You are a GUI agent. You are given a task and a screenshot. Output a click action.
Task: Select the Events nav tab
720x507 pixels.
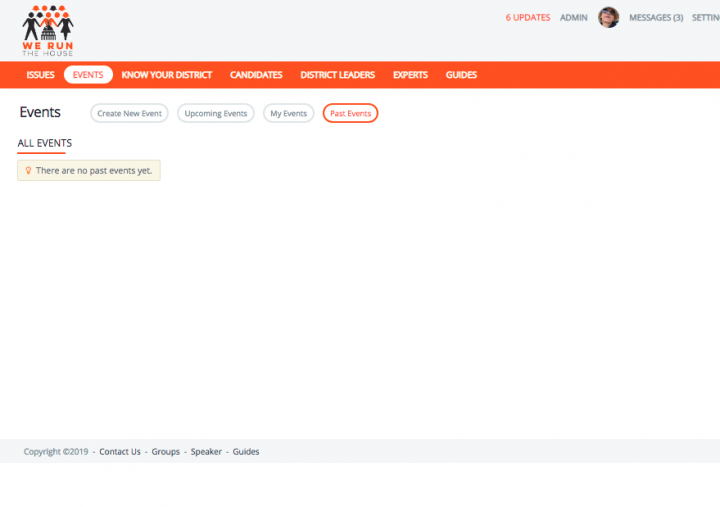click(x=88, y=75)
